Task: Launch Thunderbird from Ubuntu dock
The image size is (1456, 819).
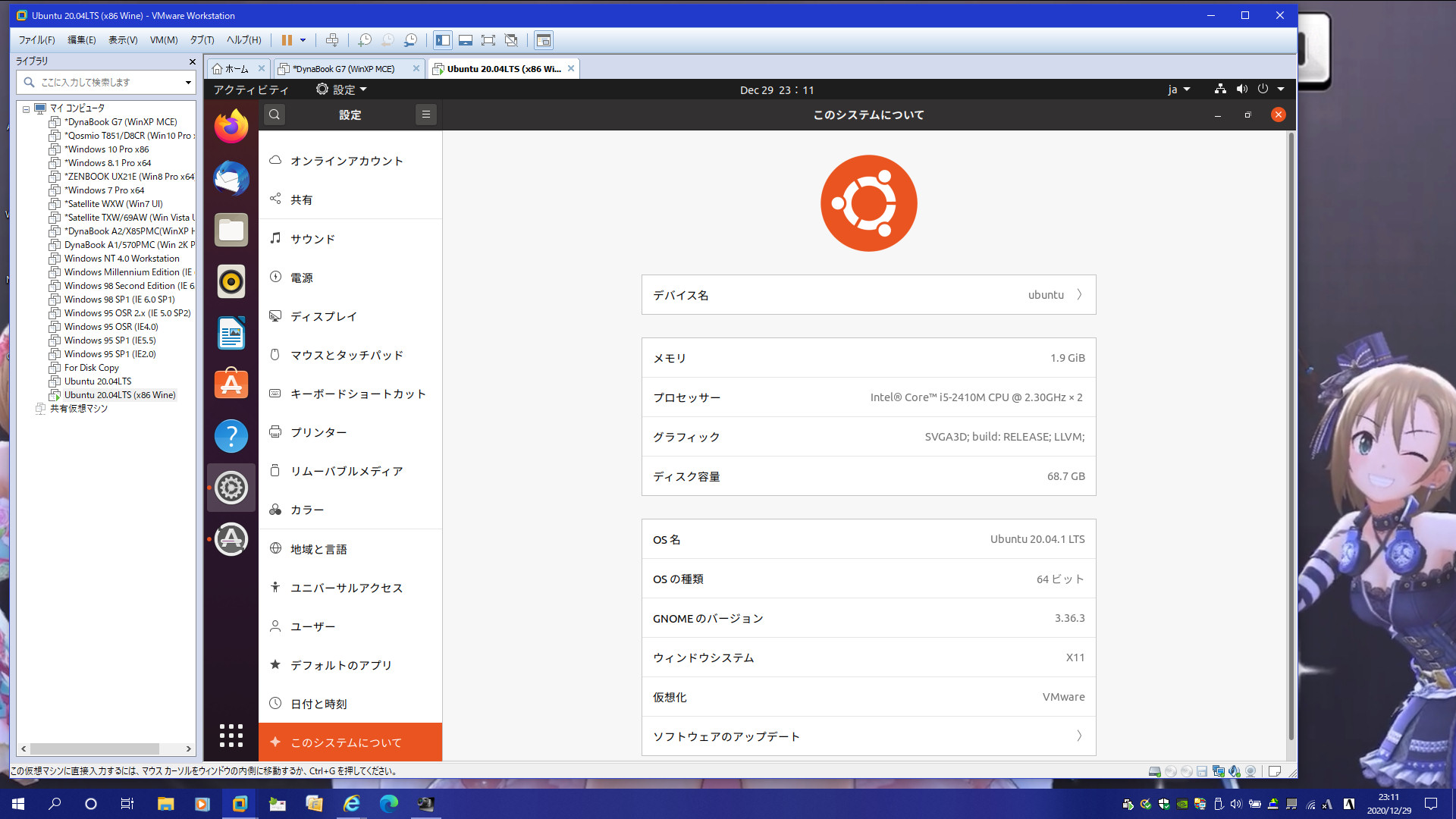Action: click(231, 179)
